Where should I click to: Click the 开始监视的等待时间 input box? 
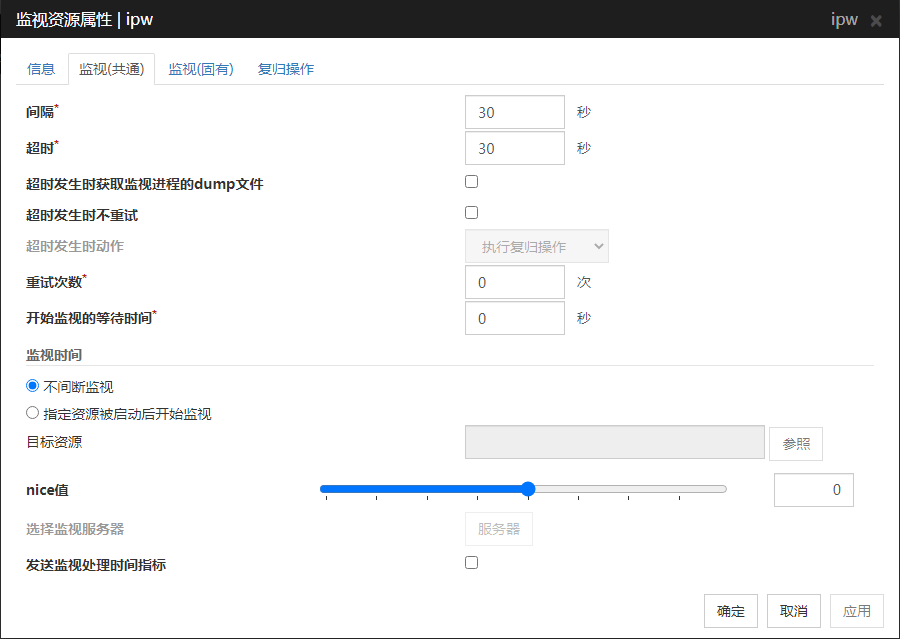click(515, 318)
